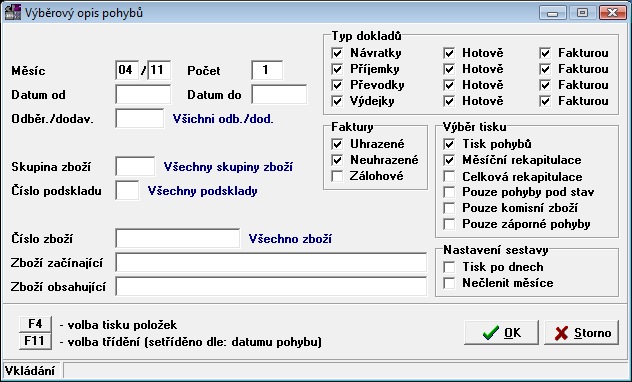Click the application icon in the title bar

(12, 12)
